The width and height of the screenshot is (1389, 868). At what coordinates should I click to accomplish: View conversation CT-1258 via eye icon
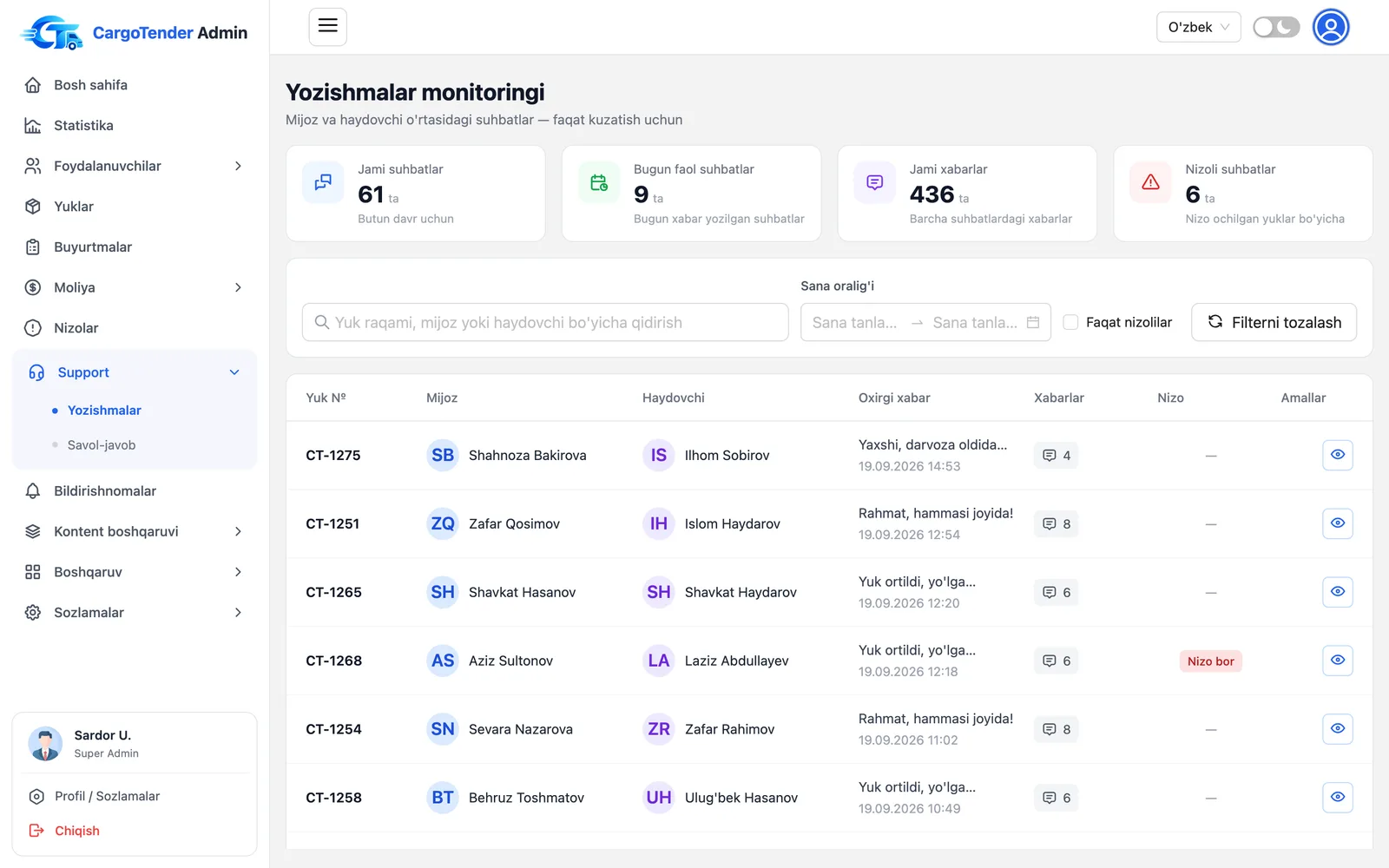pyautogui.click(x=1338, y=798)
